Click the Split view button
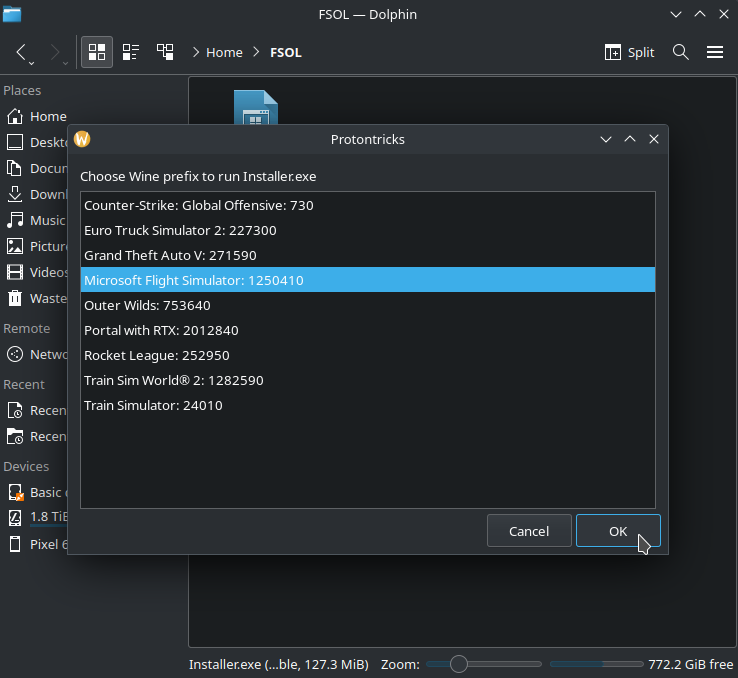The image size is (738, 678). click(x=629, y=52)
